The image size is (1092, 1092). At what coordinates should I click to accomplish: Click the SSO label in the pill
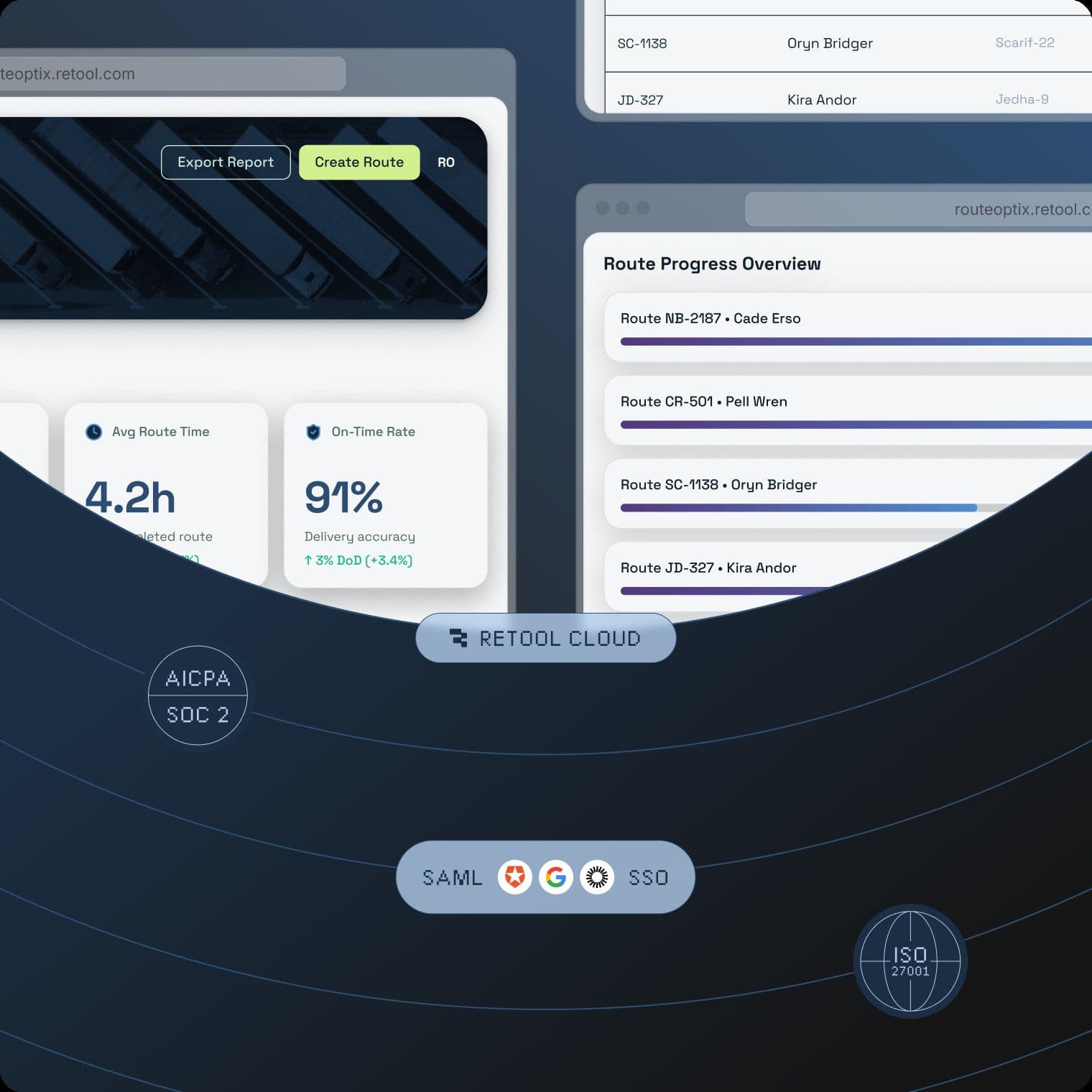pyautogui.click(x=649, y=878)
